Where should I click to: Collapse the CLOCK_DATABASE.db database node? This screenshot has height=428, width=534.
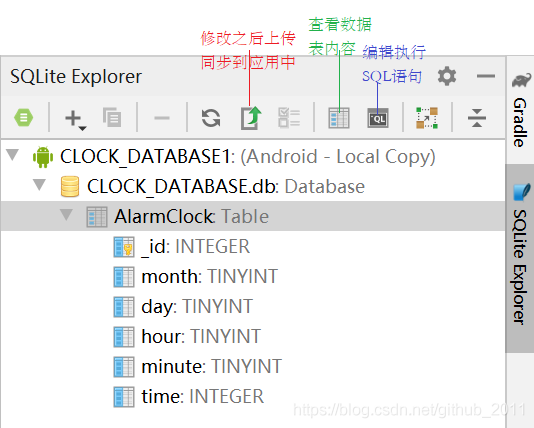(x=40, y=185)
